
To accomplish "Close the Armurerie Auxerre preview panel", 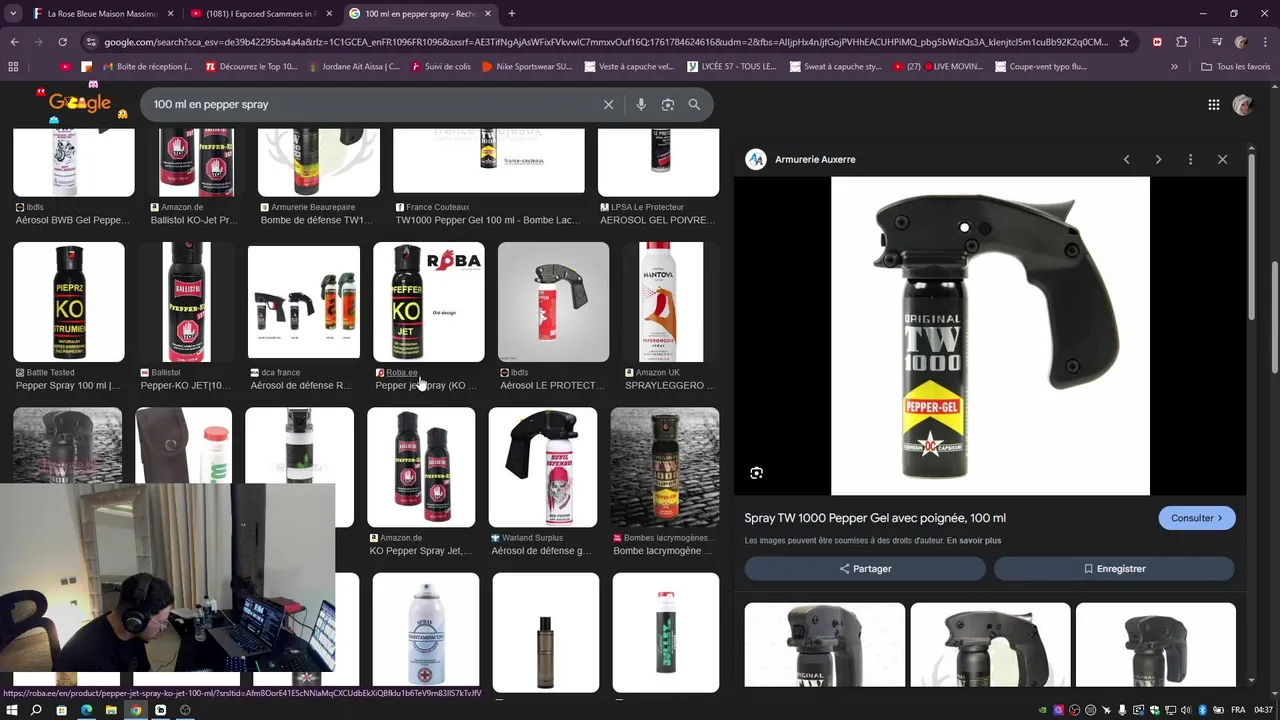I will [1222, 159].
